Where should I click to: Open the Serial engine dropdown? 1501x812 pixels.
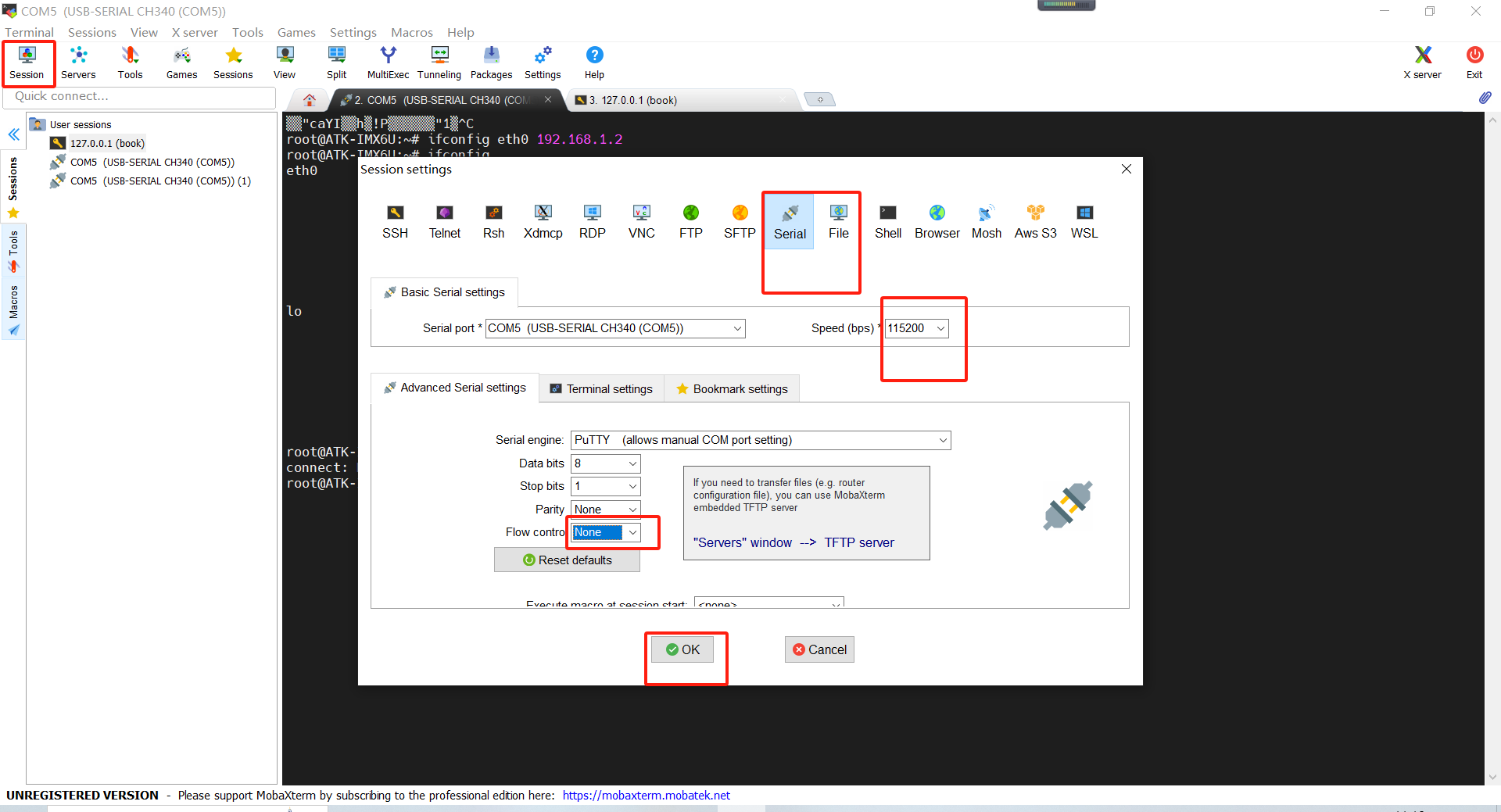click(x=761, y=440)
